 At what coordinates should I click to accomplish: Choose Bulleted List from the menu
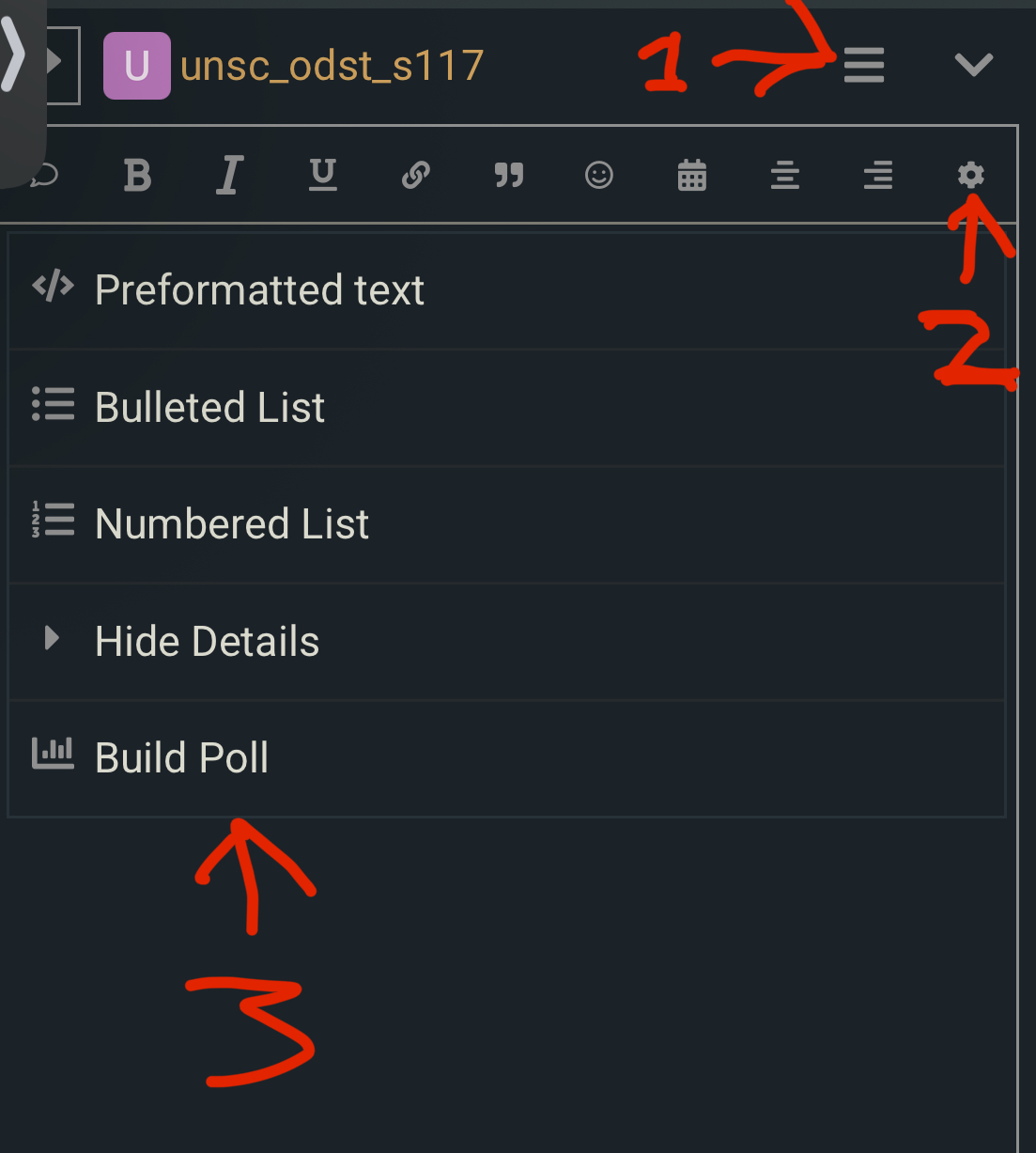click(x=209, y=408)
